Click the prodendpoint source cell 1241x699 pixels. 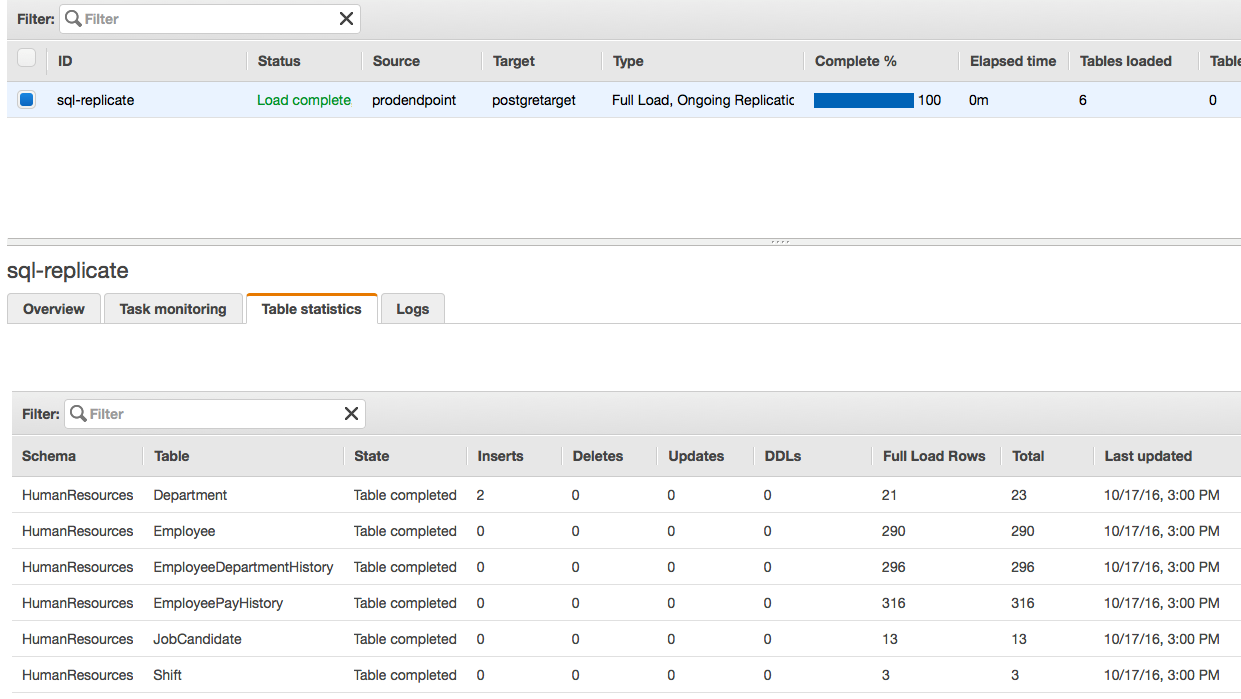tap(414, 100)
